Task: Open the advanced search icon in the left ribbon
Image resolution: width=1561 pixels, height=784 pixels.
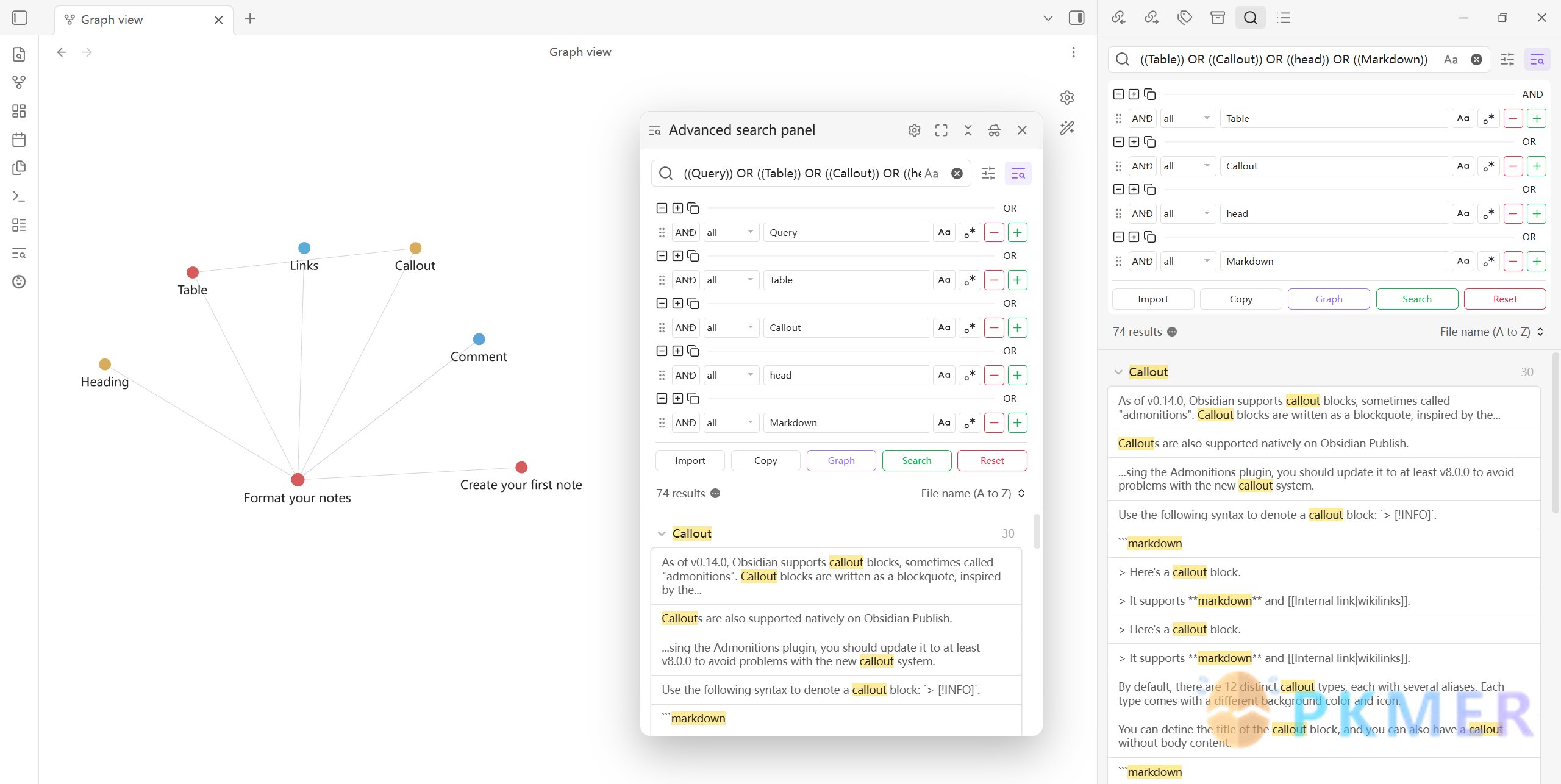Action: [19, 253]
